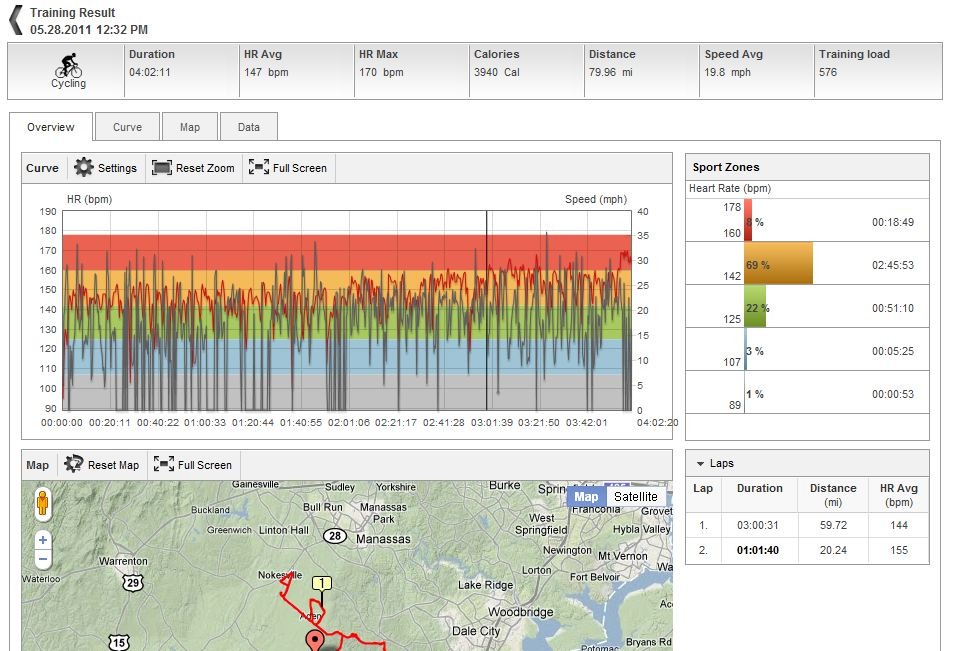Click the lap 1 marker on the map
The image size is (956, 651).
321,584
